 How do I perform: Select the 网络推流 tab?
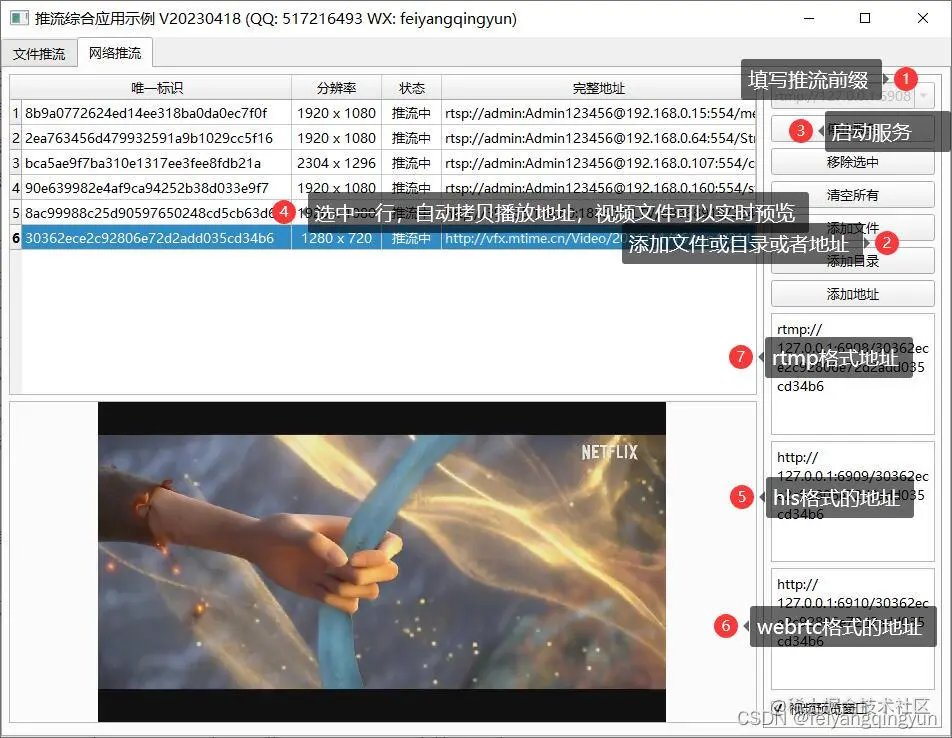[115, 53]
